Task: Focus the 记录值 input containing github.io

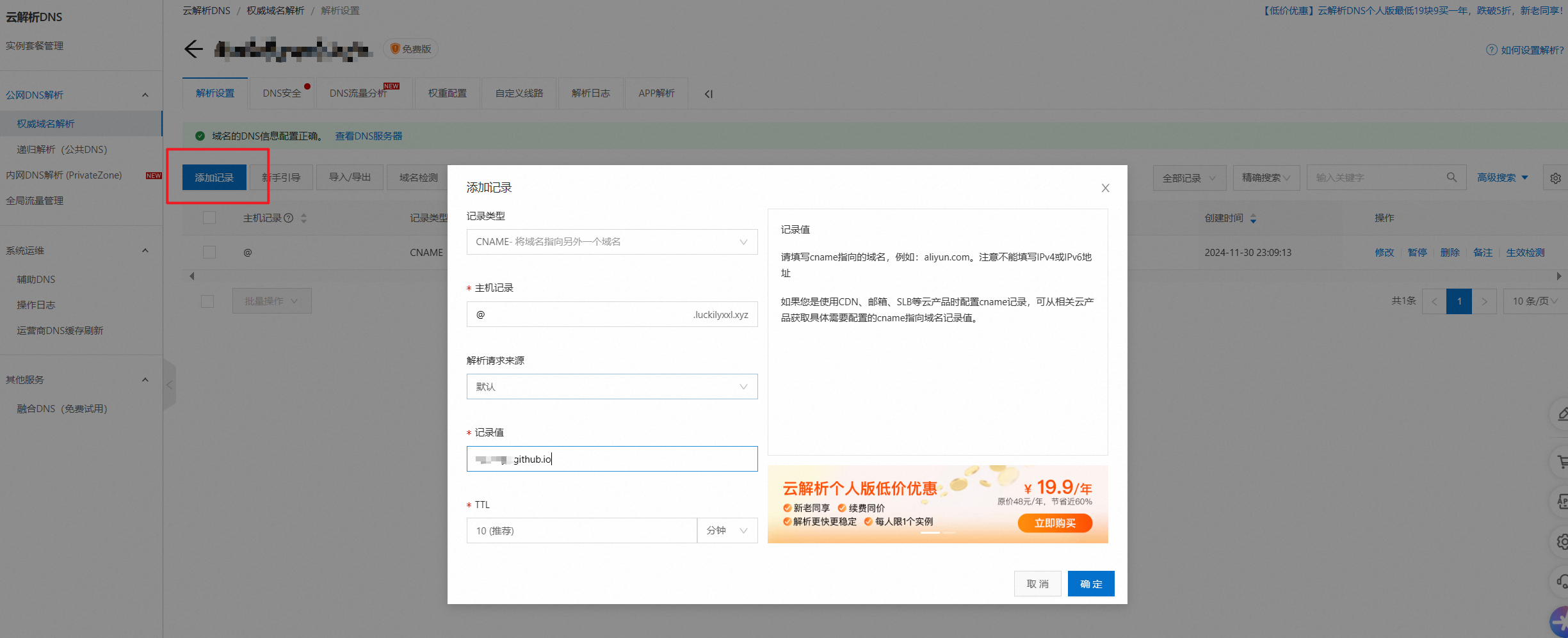Action: click(x=612, y=459)
